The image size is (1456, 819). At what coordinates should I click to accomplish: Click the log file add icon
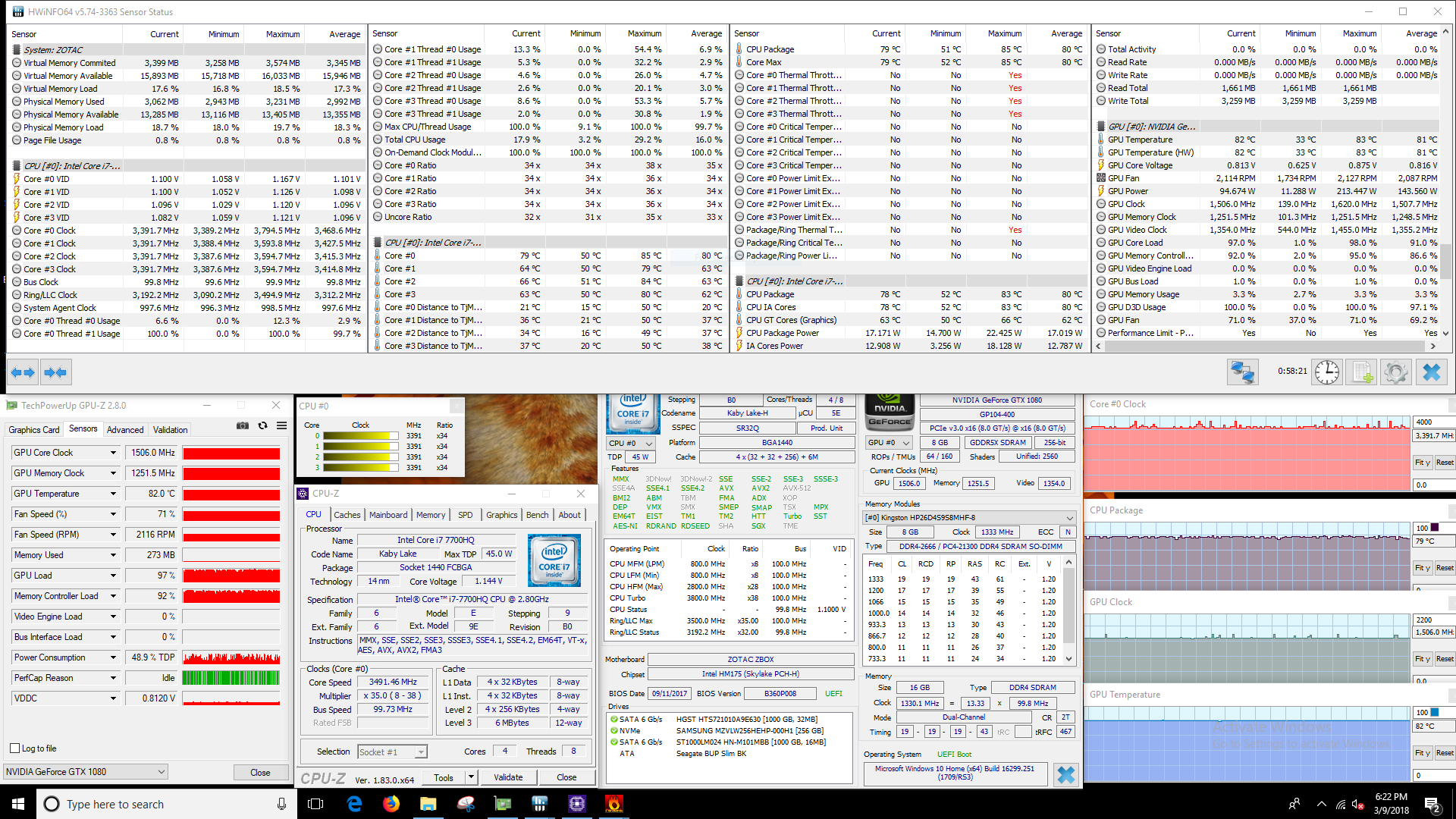pyautogui.click(x=1362, y=372)
